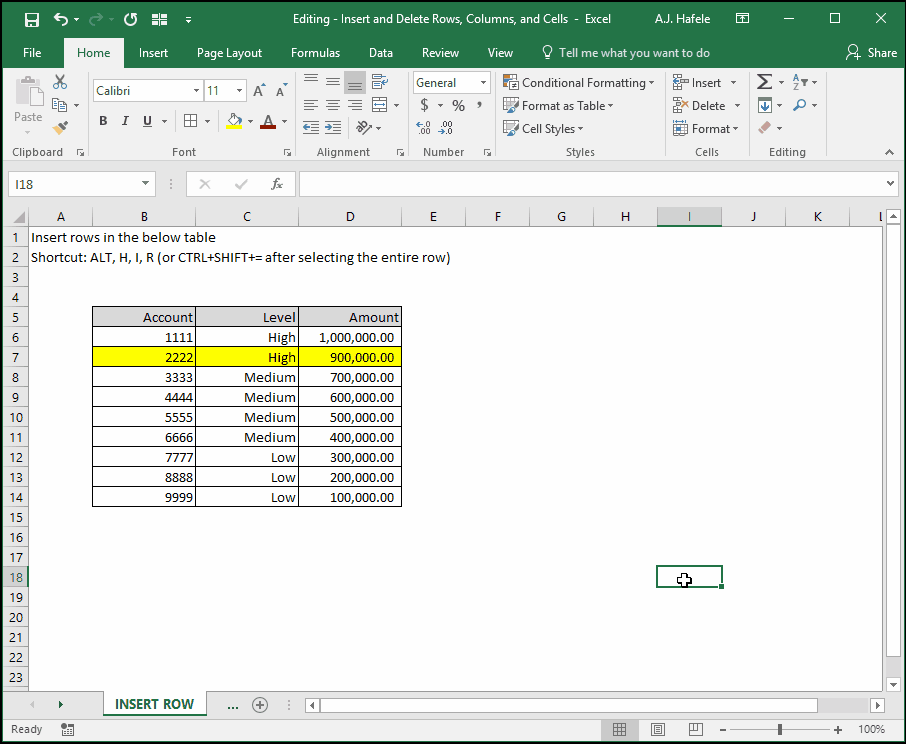Open the Calibri font name dropdown

pyautogui.click(x=196, y=91)
